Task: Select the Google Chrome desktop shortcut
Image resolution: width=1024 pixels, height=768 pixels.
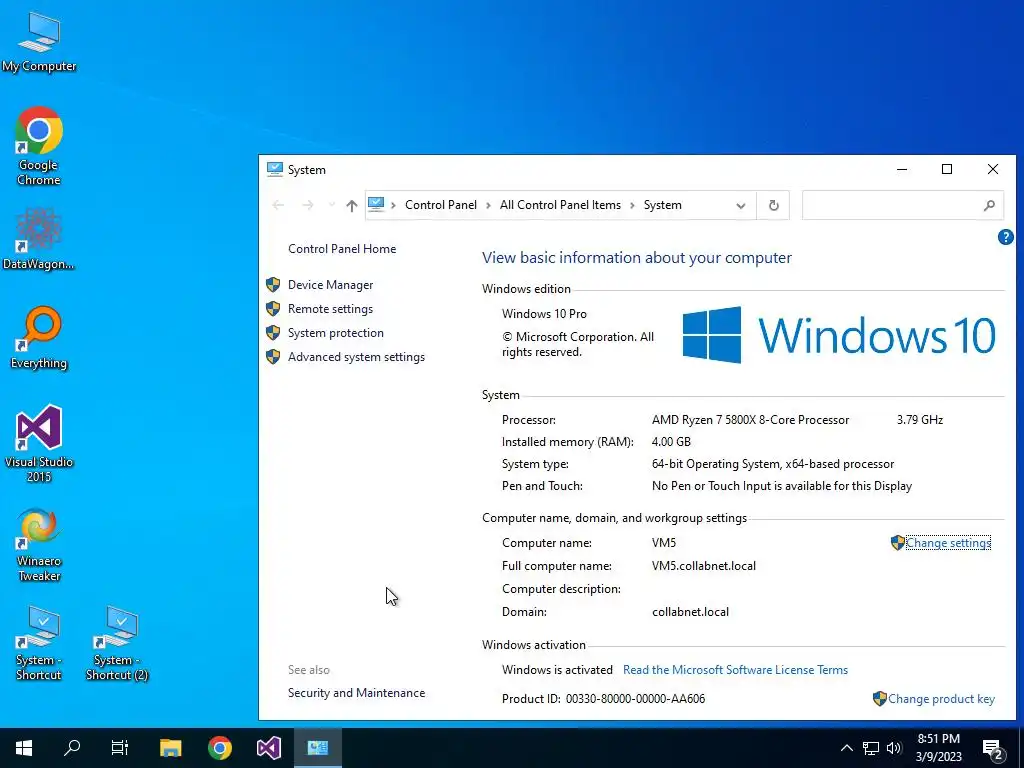Action: click(39, 146)
